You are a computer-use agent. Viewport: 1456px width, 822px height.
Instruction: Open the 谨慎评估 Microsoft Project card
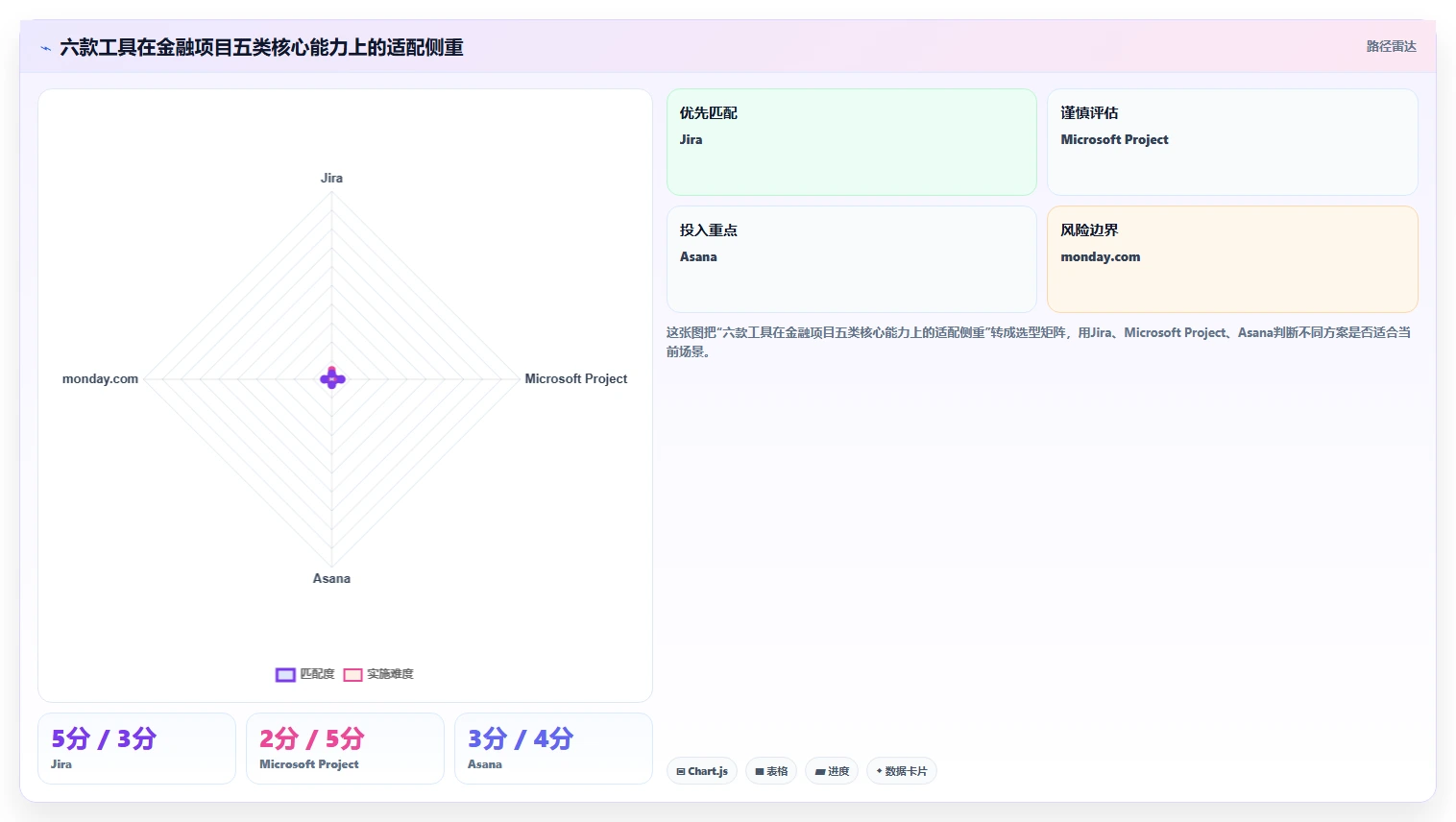pos(1232,142)
